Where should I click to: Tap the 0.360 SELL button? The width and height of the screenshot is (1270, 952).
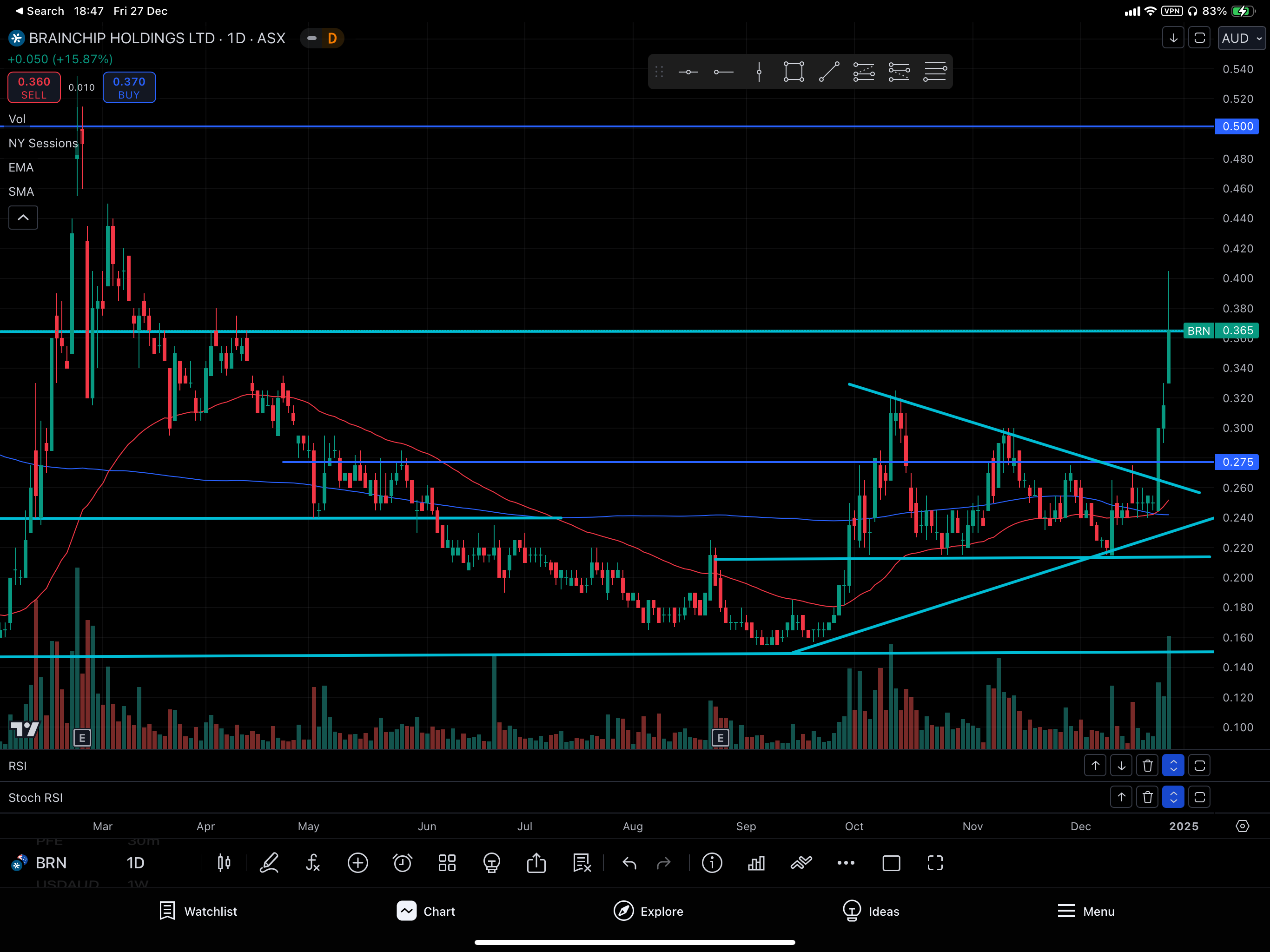34,87
